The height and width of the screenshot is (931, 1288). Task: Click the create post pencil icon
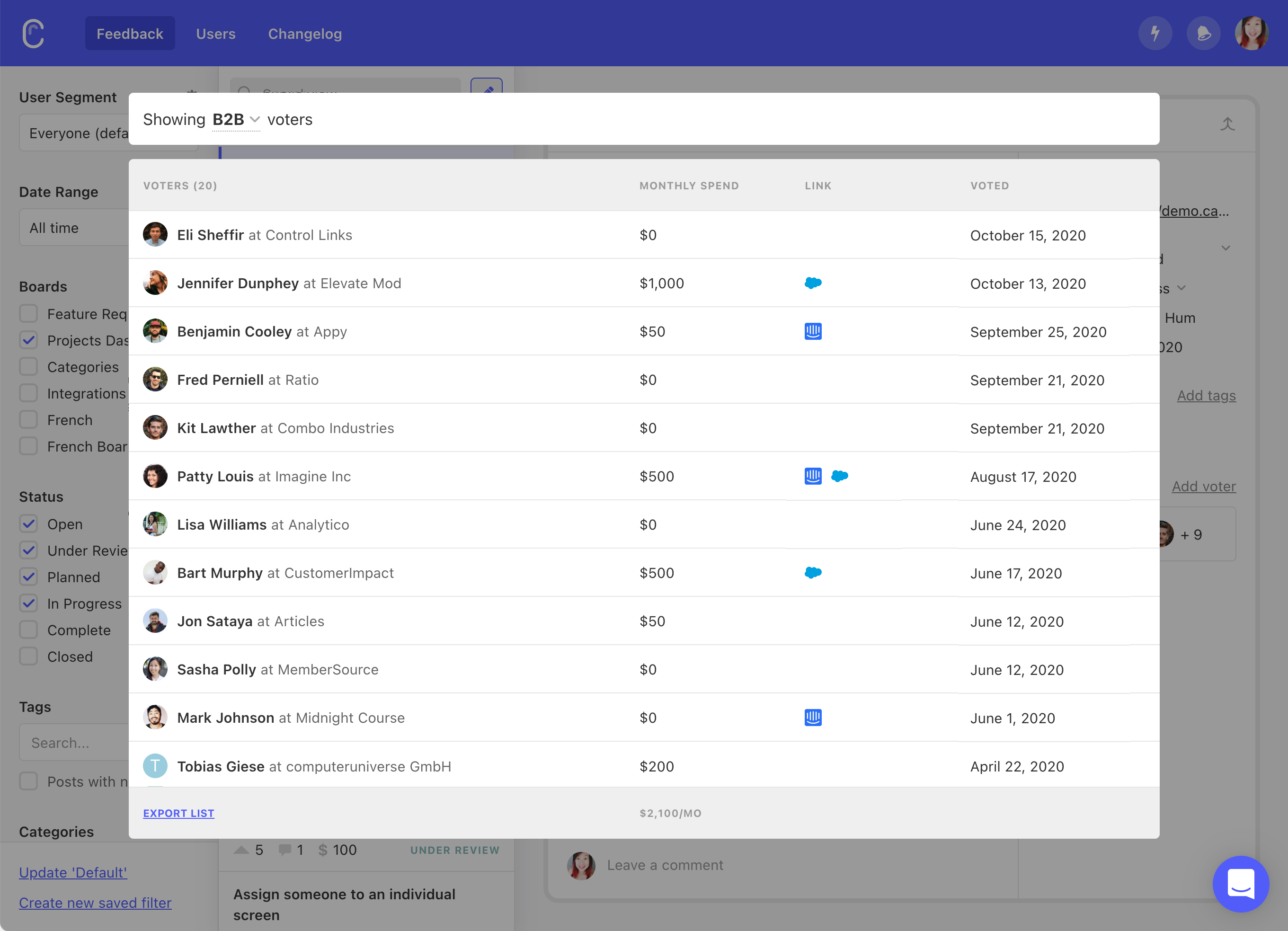pos(487,86)
